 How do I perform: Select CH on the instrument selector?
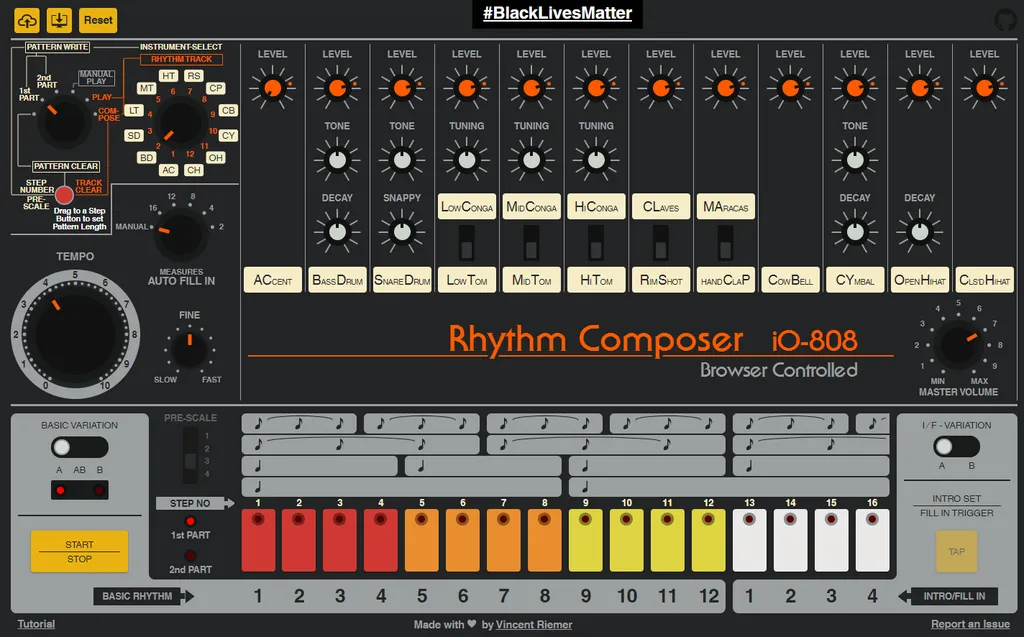[x=194, y=169]
